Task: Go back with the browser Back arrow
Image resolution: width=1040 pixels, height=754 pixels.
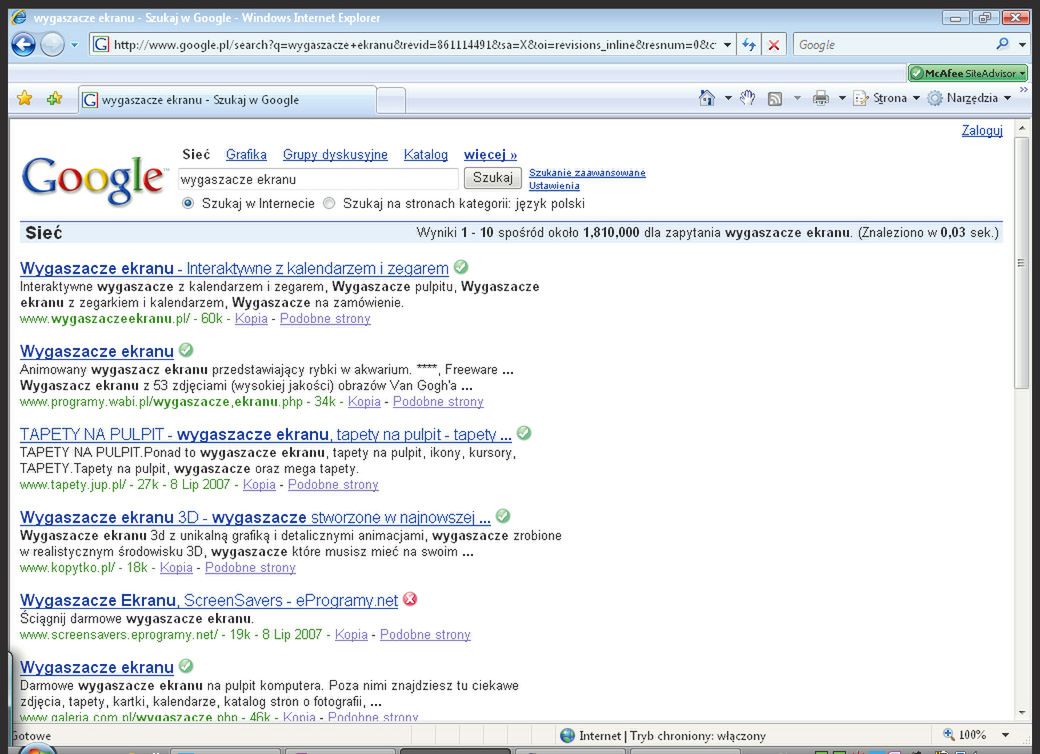Action: point(23,45)
